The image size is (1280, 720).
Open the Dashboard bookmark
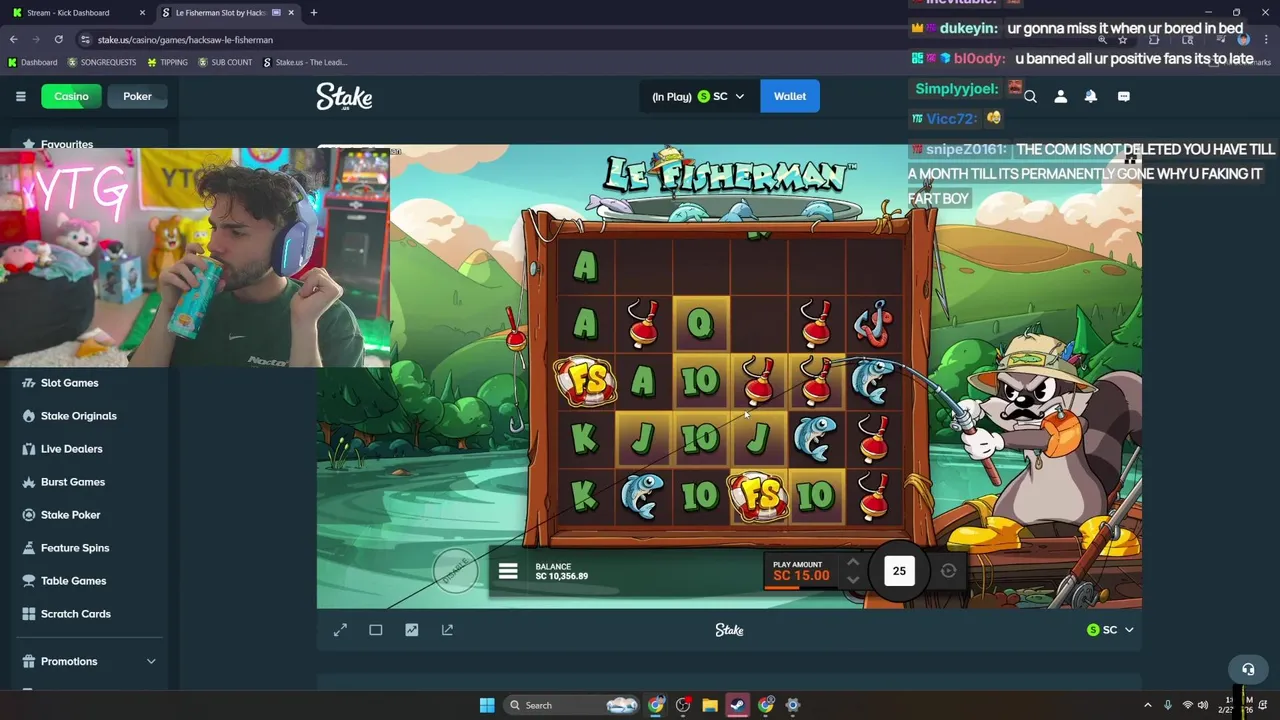pos(32,62)
